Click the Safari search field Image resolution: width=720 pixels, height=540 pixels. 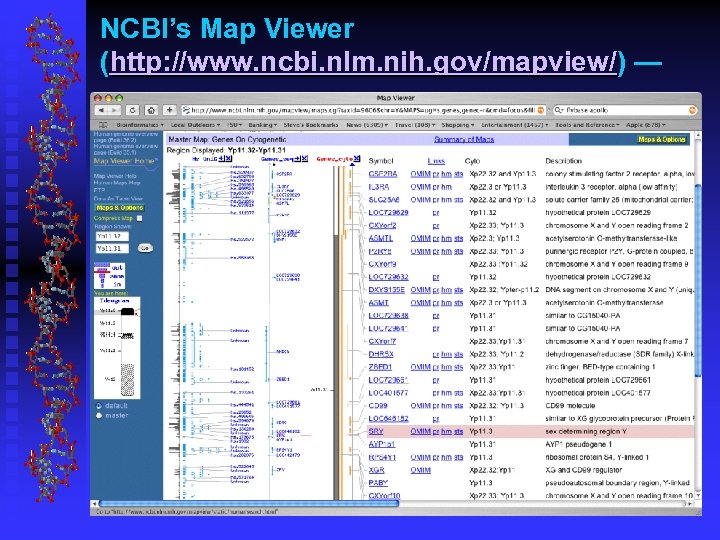coord(625,110)
